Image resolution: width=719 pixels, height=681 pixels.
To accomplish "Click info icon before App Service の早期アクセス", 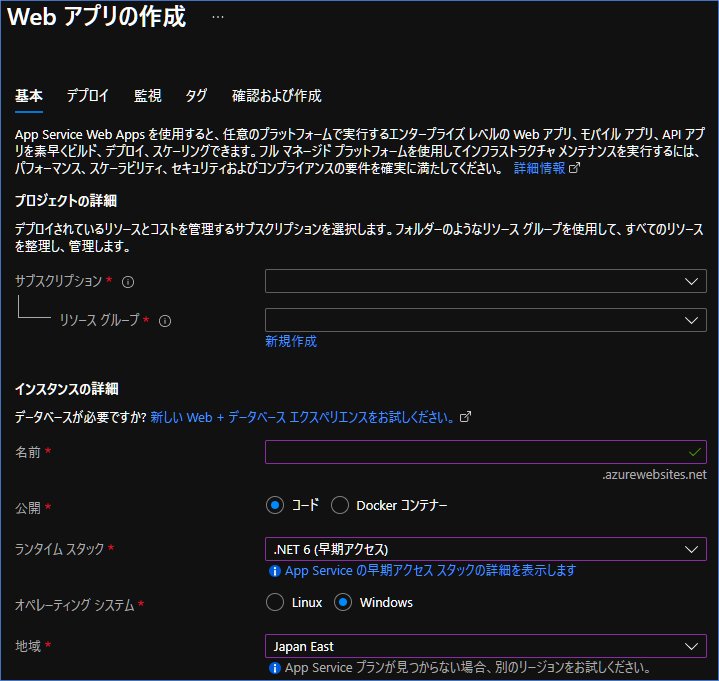I will [275, 571].
